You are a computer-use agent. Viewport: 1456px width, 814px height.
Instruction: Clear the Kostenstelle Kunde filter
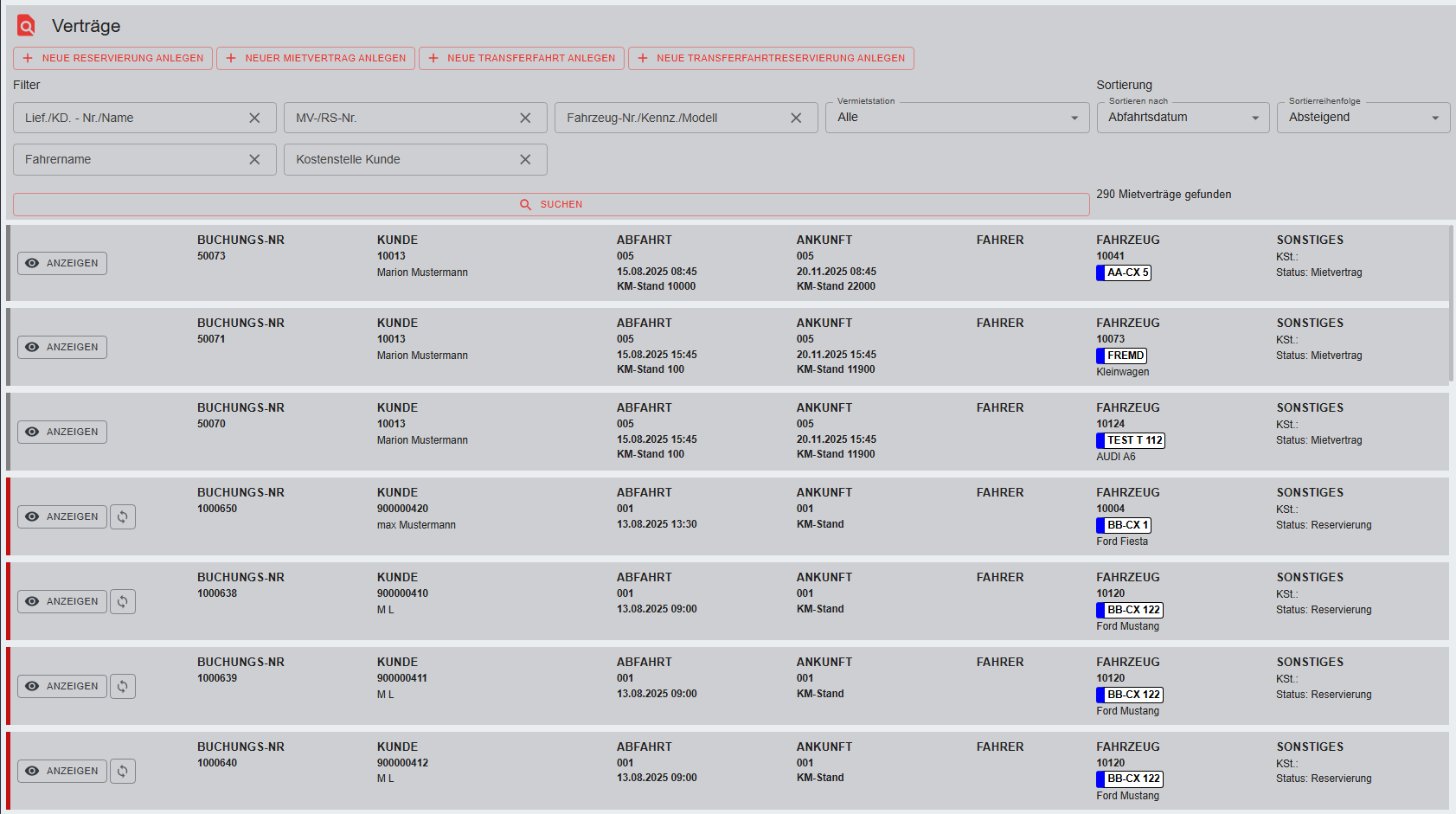525,159
